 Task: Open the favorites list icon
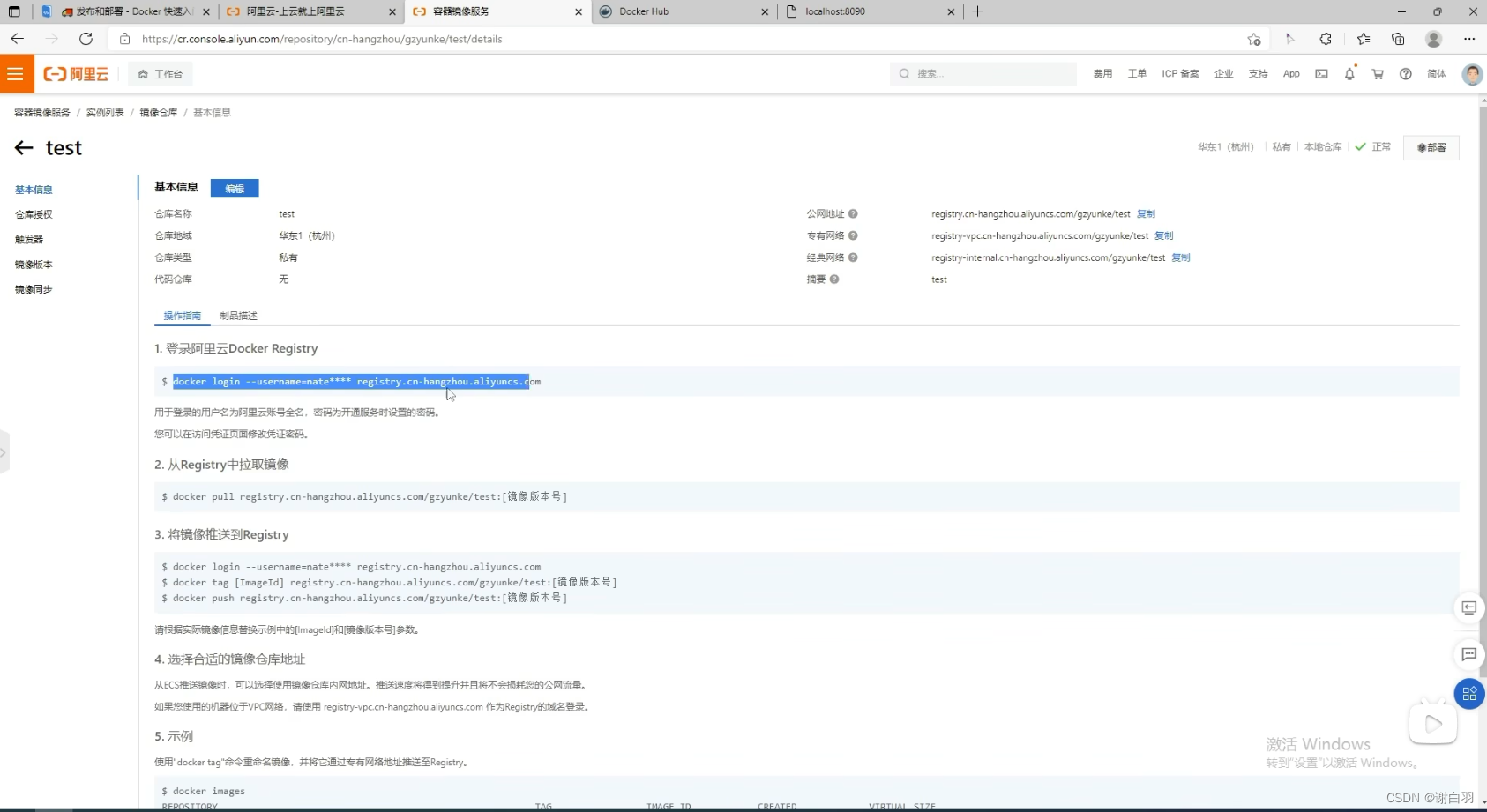[x=1364, y=39]
